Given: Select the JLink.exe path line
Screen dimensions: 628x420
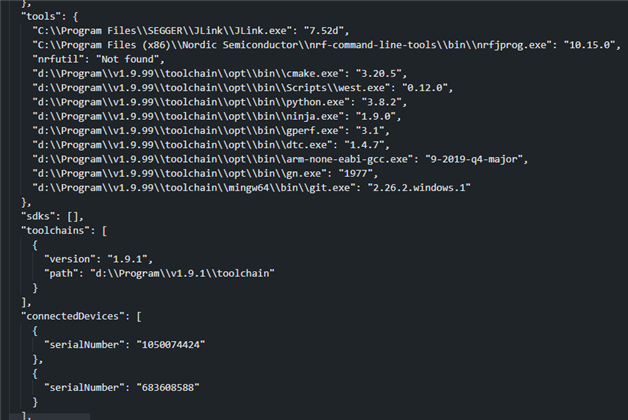Looking at the screenshot, I should (191, 31).
